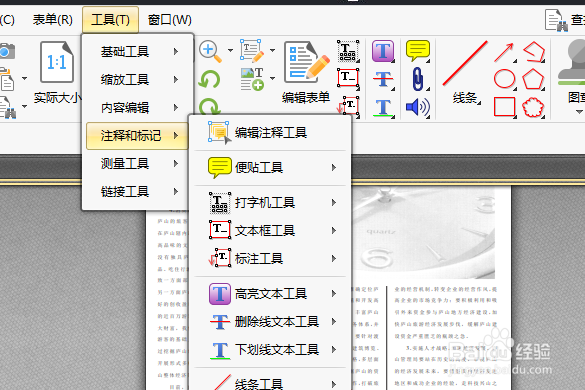The image size is (585, 390).
Task: Choose 文本框工具 from submenu
Action: pos(270,231)
